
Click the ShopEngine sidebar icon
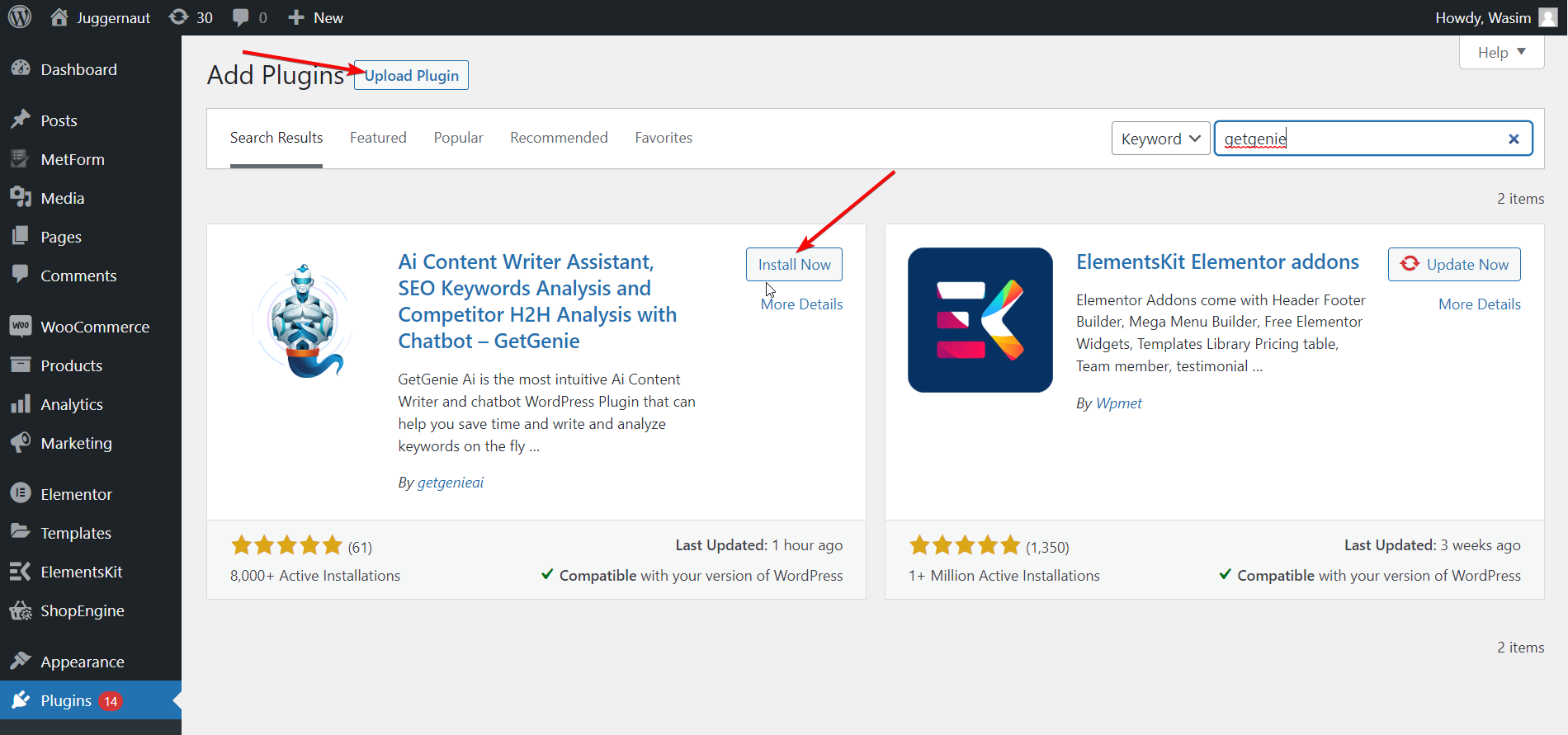(21, 610)
